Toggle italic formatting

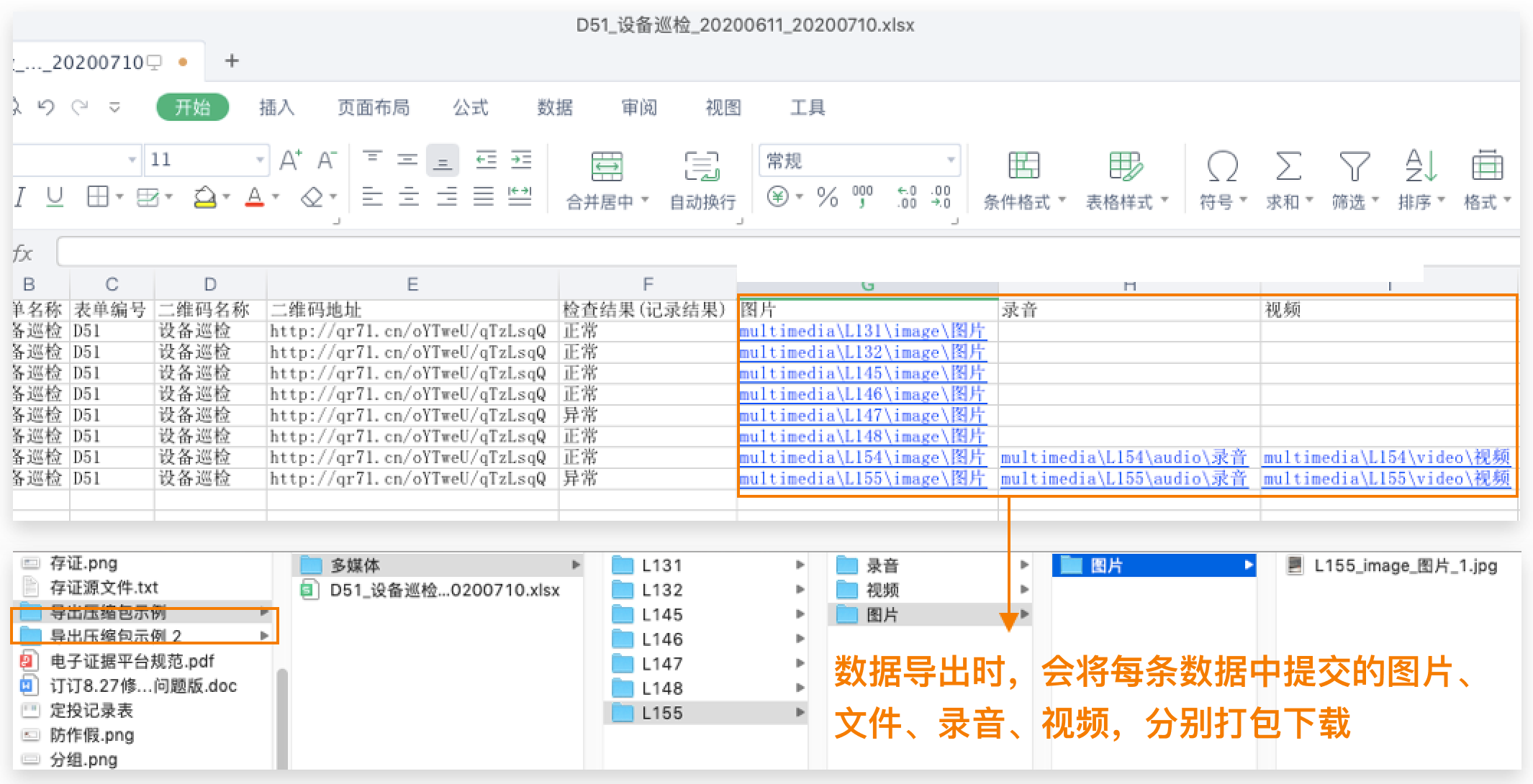pyautogui.click(x=20, y=196)
